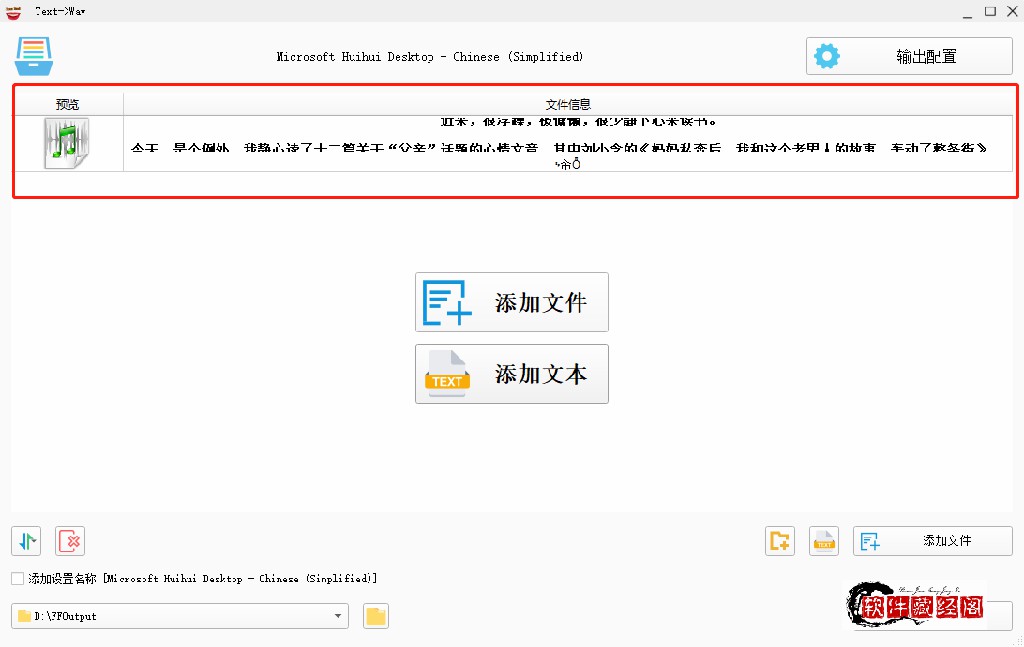Viewport: 1024px width, 647px height.
Task: Open the 输出配置 output settings
Action: pyautogui.click(x=909, y=56)
